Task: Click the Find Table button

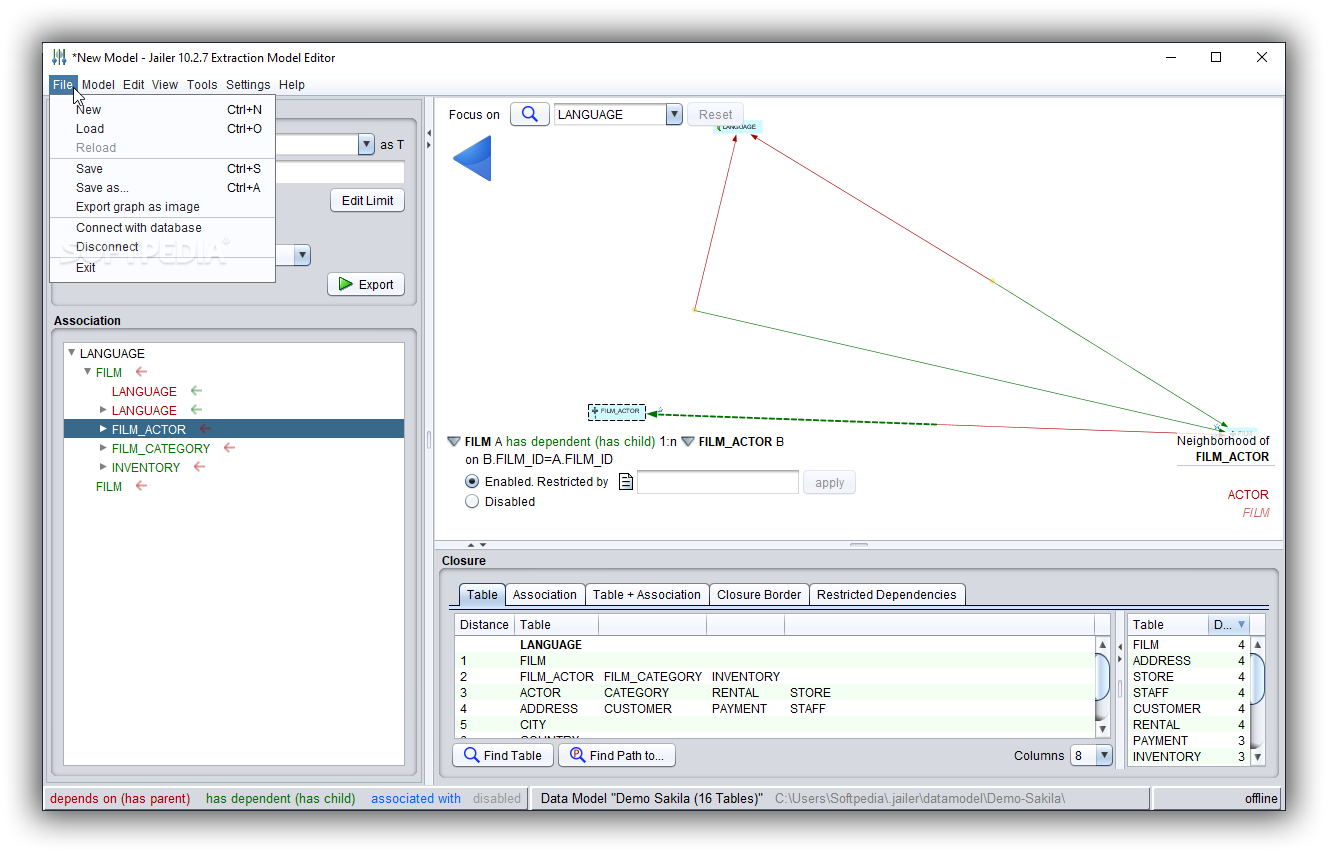Action: [502, 755]
